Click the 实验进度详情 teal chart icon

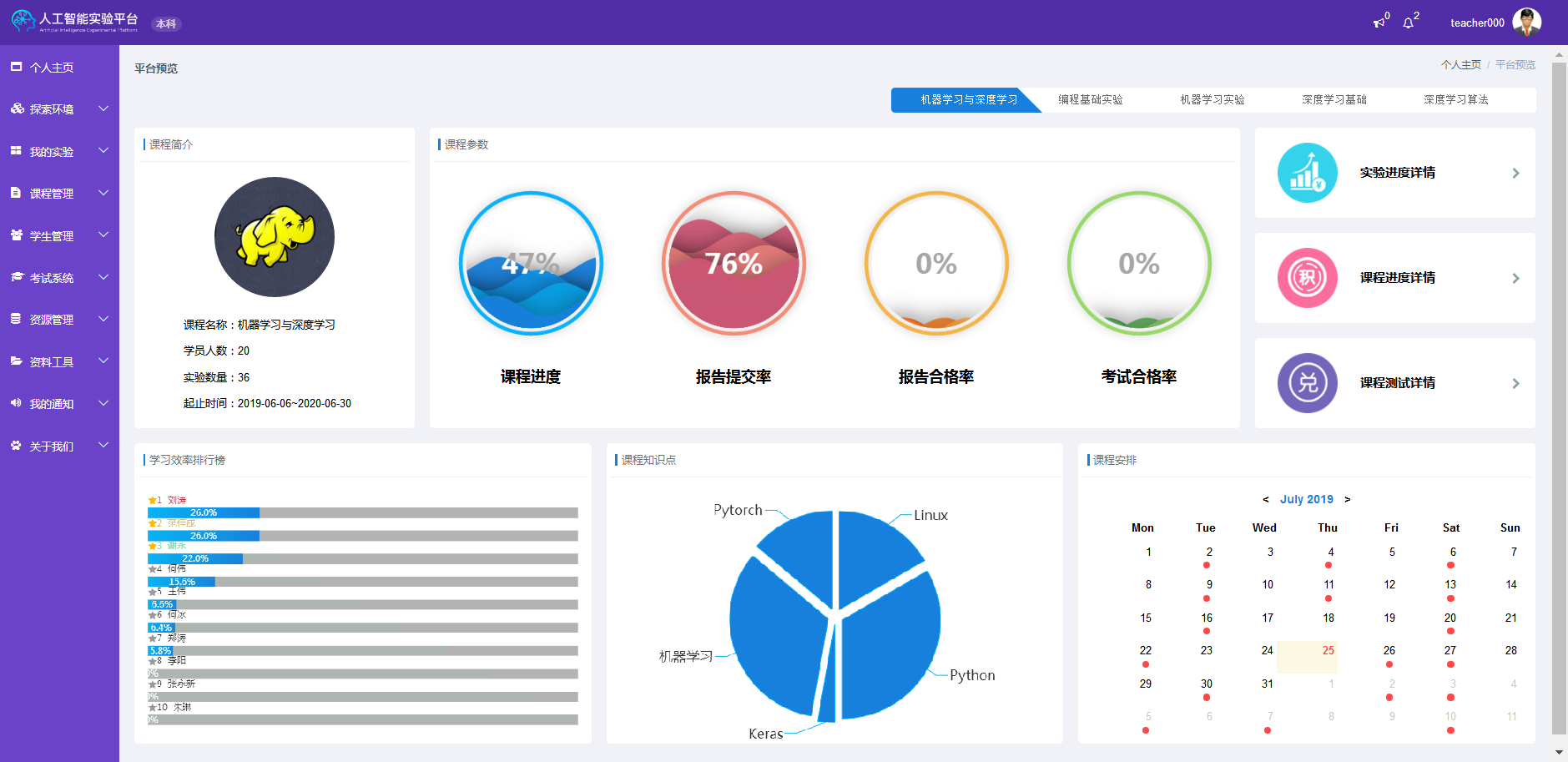(1307, 173)
